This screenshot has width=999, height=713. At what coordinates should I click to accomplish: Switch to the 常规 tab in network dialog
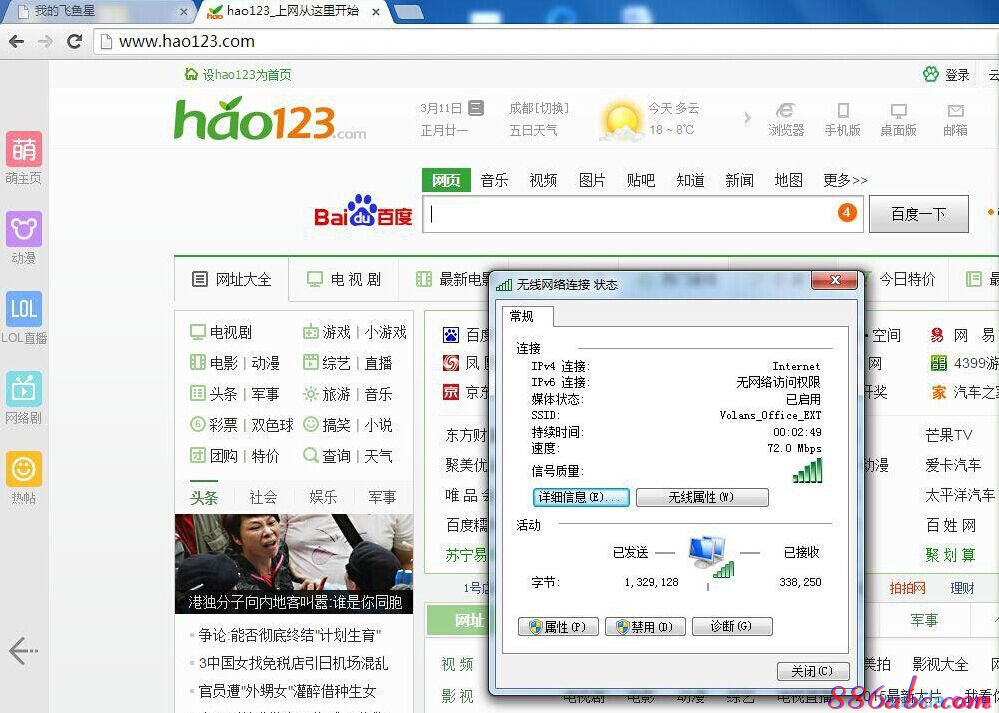coord(524,316)
